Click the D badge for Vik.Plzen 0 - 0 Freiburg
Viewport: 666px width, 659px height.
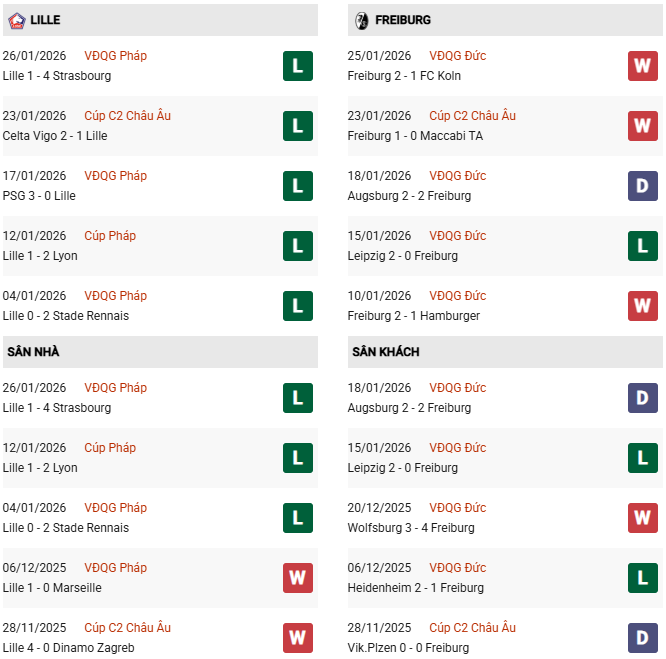[642, 638]
